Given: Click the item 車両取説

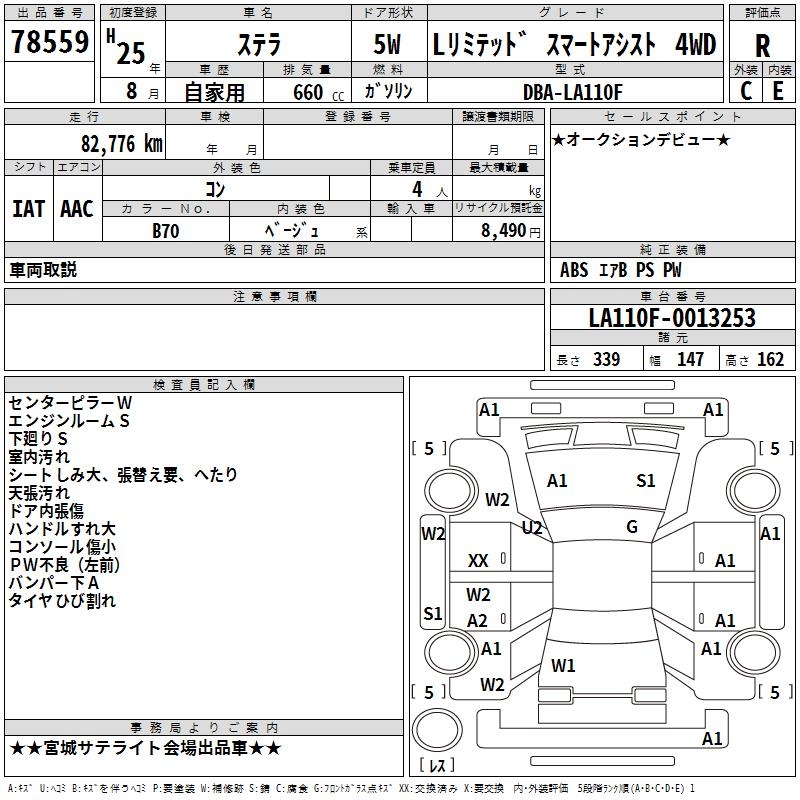Looking at the screenshot, I should coord(43,269).
